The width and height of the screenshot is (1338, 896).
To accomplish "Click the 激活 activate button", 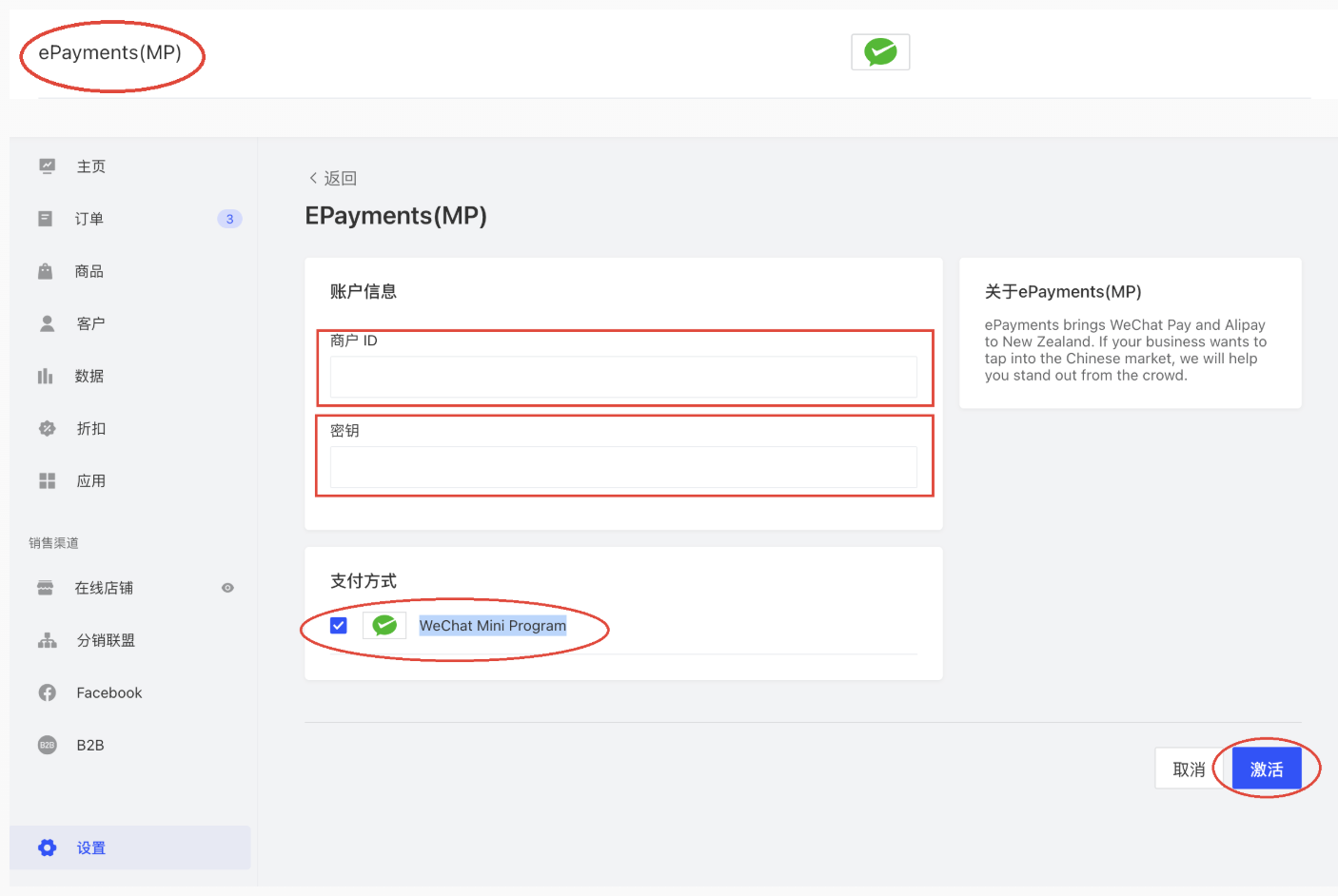I will point(1267,769).
